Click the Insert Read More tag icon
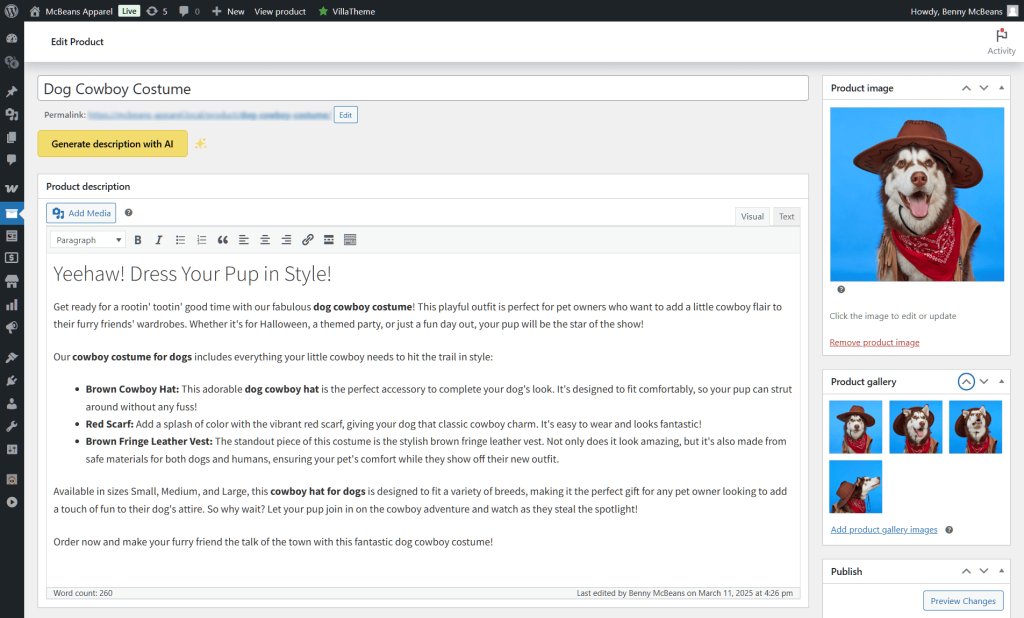Image resolution: width=1024 pixels, height=618 pixels. coord(328,240)
